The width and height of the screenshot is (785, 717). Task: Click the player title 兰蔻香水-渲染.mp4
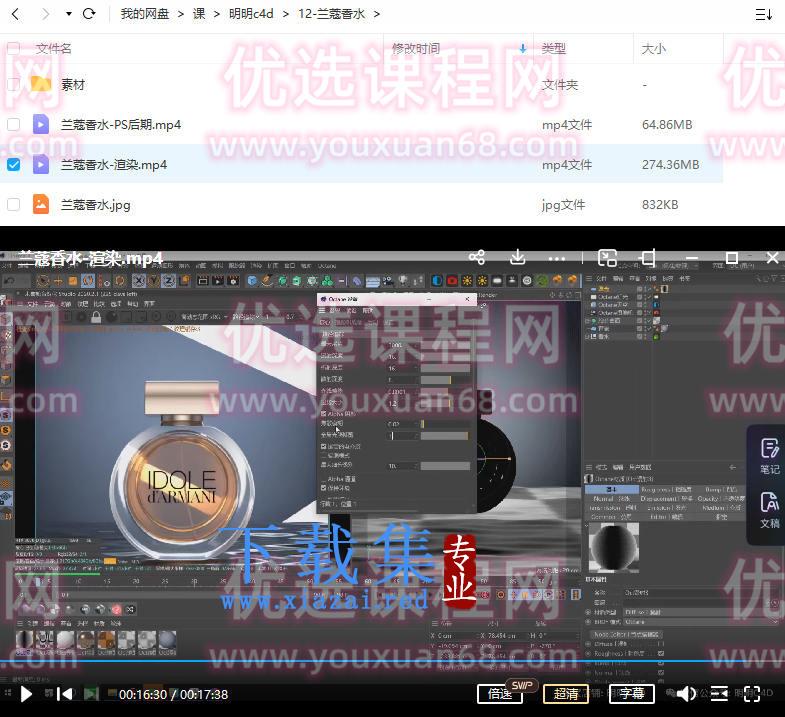point(90,258)
